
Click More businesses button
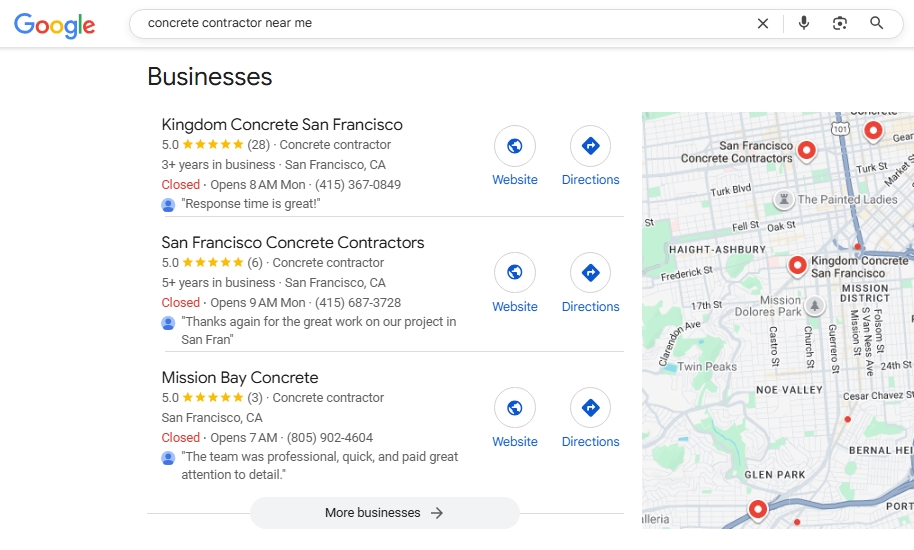click(385, 513)
